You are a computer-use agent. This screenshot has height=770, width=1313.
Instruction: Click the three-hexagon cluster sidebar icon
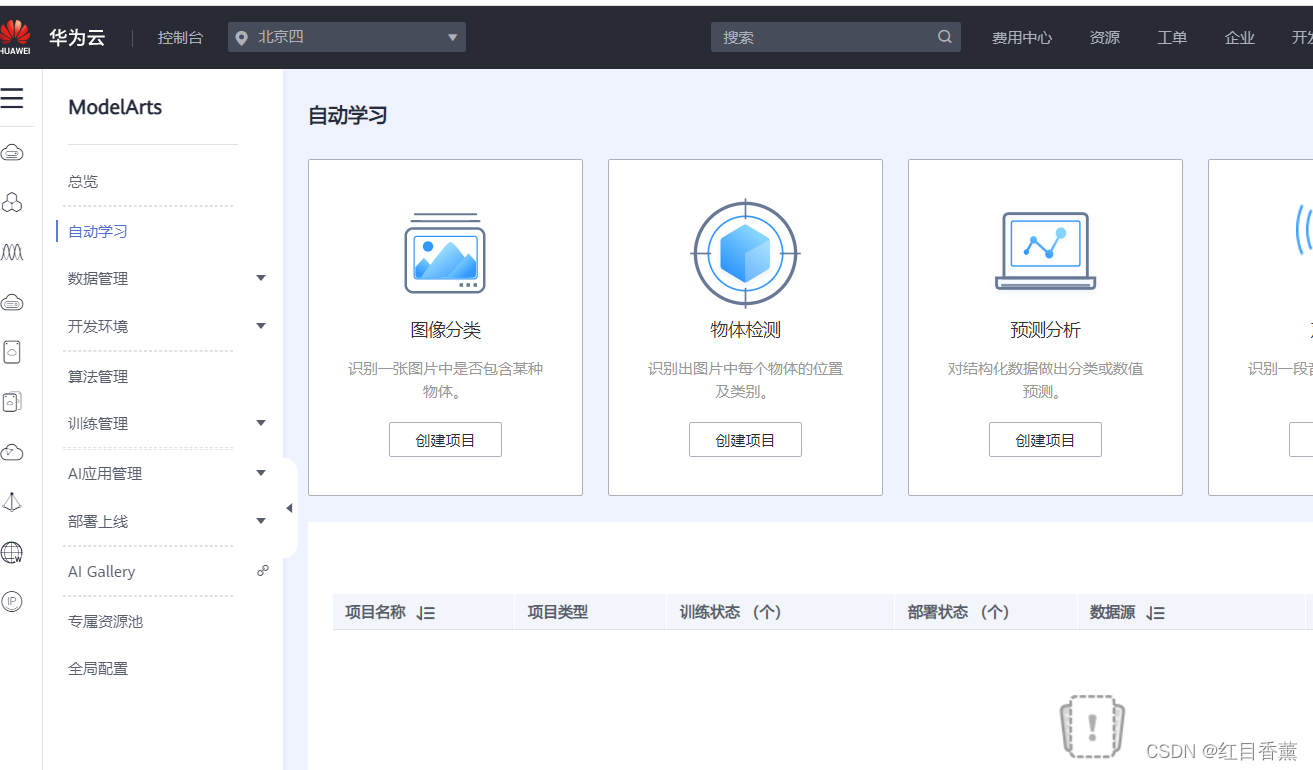12,202
